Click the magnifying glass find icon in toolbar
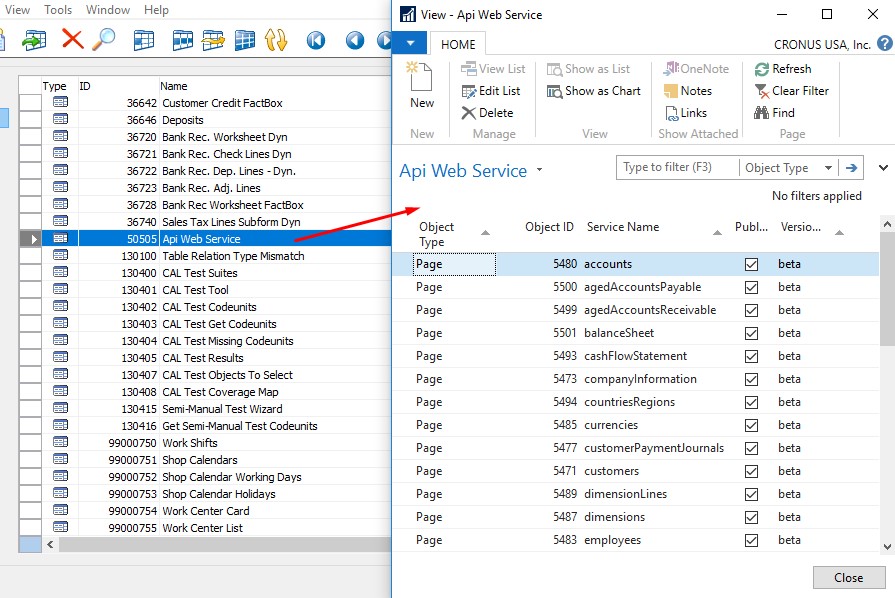The image size is (895, 598). tap(104, 39)
